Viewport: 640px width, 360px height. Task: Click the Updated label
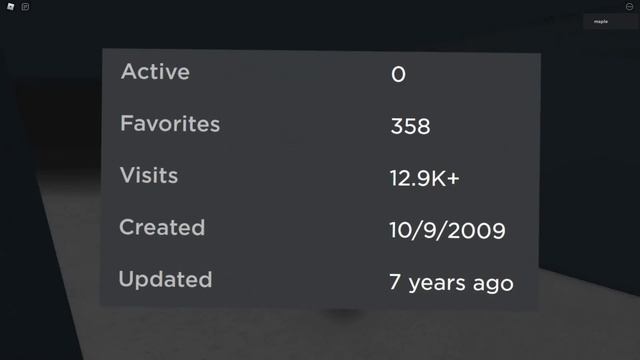(165, 280)
